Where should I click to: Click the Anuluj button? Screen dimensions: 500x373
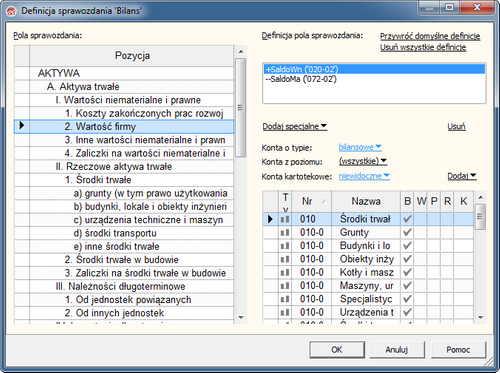click(397, 350)
